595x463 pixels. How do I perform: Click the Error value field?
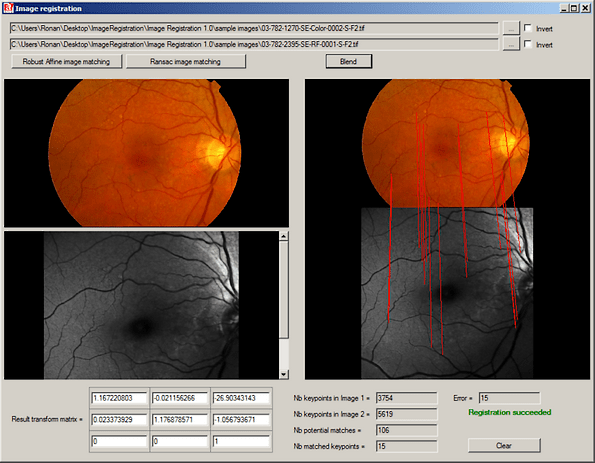[x=509, y=398]
